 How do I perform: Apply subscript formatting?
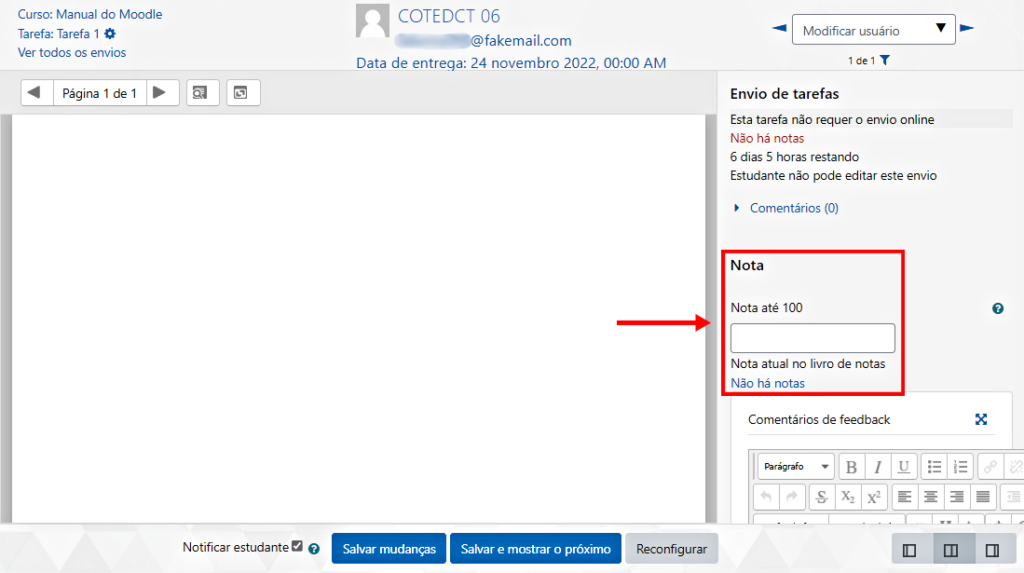point(848,497)
